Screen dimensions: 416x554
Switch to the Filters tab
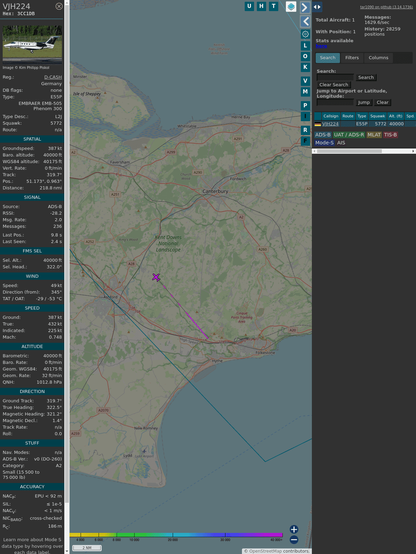pos(352,58)
